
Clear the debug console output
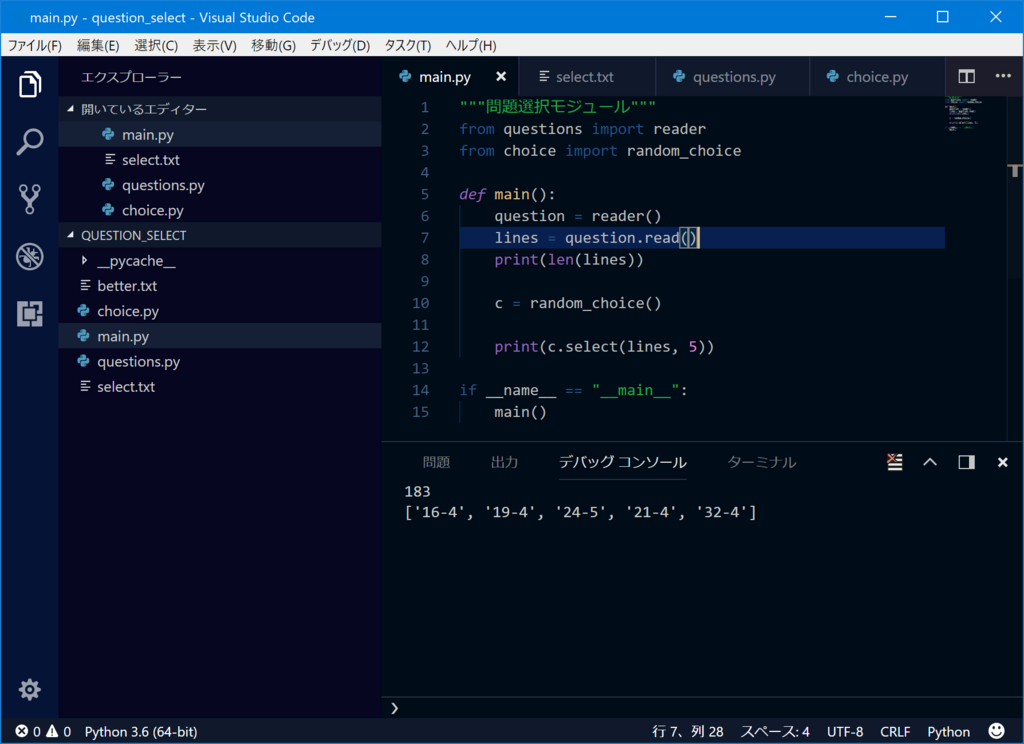[x=895, y=462]
